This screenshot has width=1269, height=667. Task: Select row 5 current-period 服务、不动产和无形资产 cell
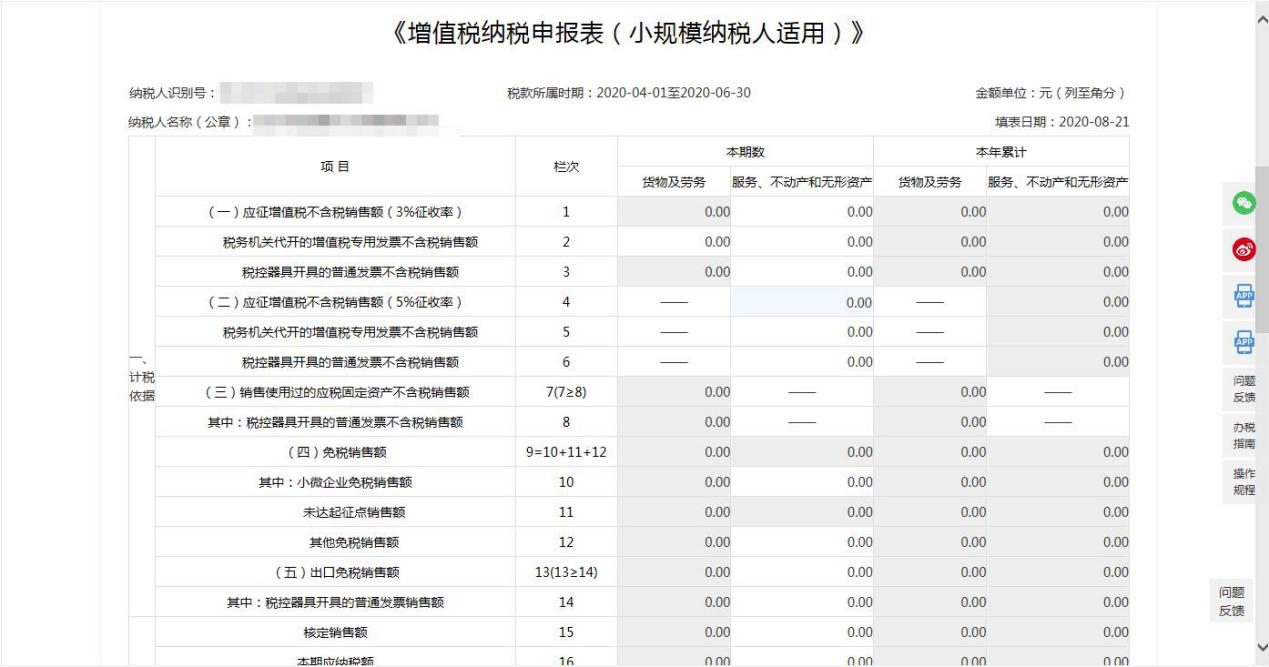pos(802,332)
